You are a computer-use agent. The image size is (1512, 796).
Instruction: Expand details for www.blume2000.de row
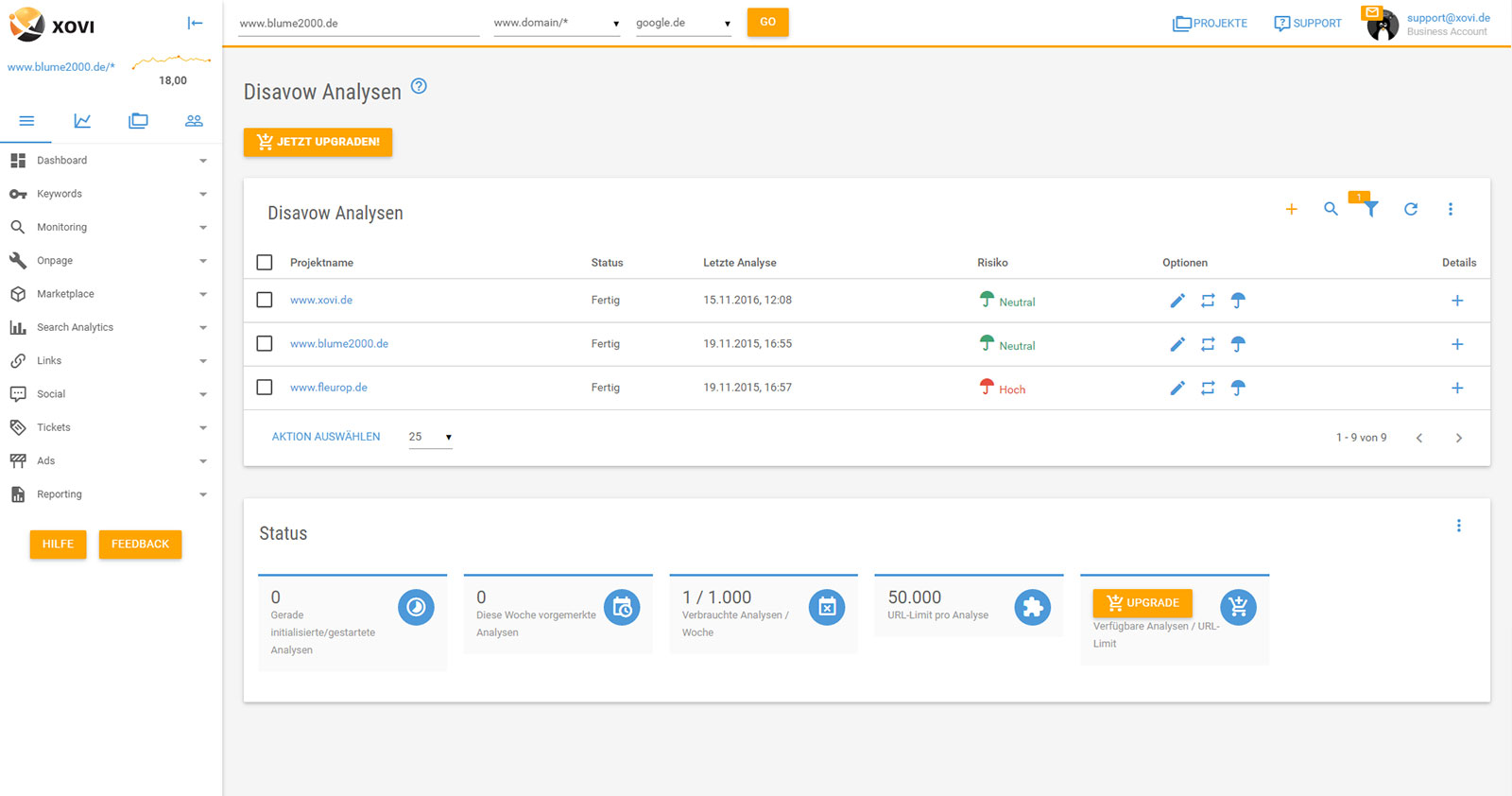pos(1457,344)
